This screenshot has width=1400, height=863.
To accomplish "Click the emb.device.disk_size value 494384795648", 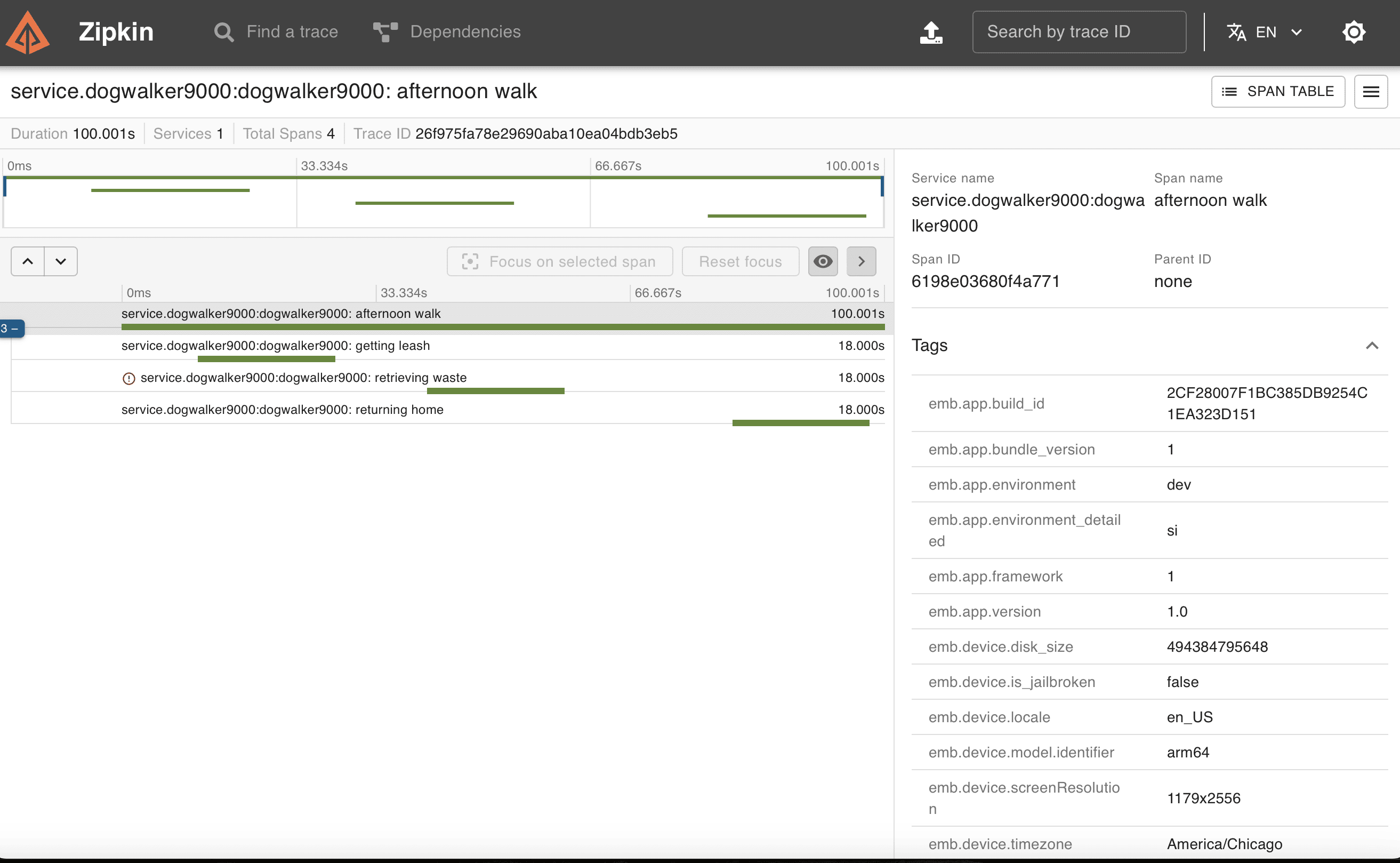I will click(1217, 646).
